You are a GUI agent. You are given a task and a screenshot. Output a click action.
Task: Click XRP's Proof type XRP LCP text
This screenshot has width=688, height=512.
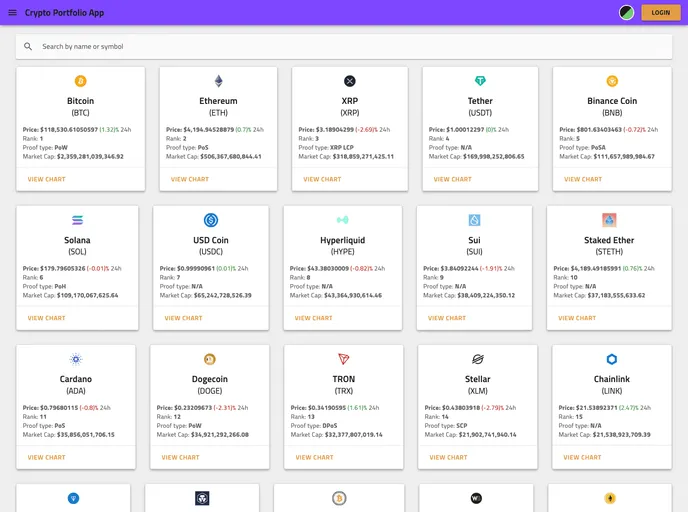point(326,147)
